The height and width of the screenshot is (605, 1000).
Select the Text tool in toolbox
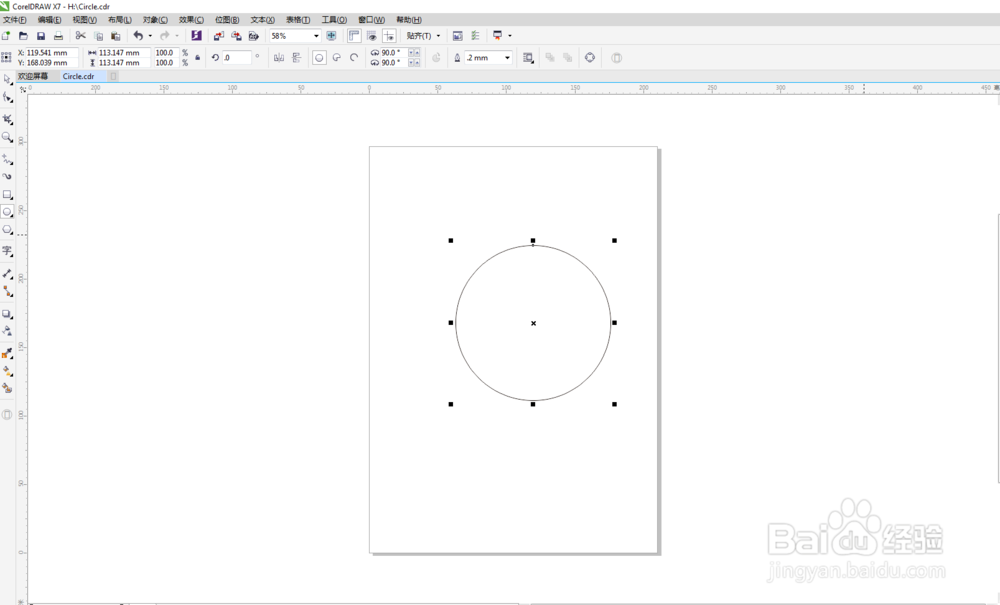click(x=8, y=251)
